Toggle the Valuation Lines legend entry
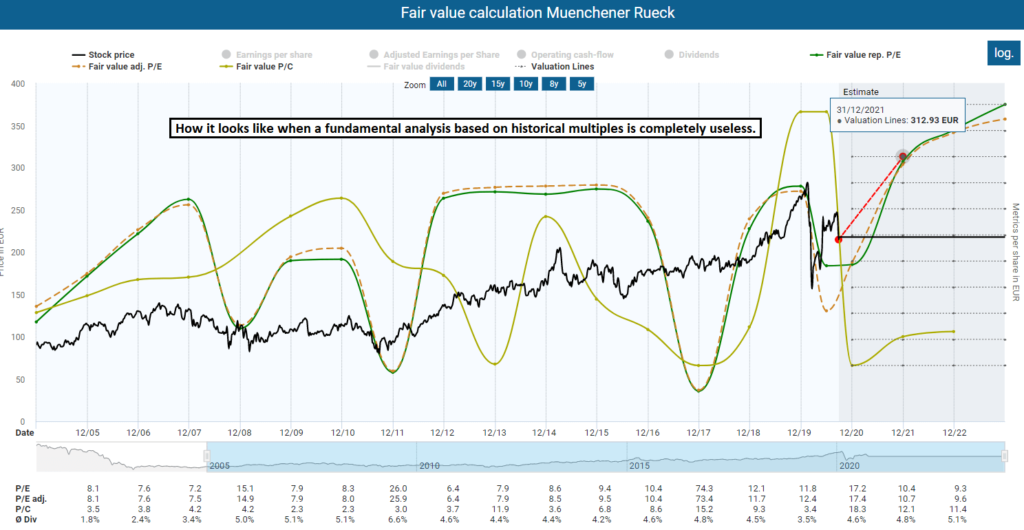1024x530 pixels. coord(555,66)
